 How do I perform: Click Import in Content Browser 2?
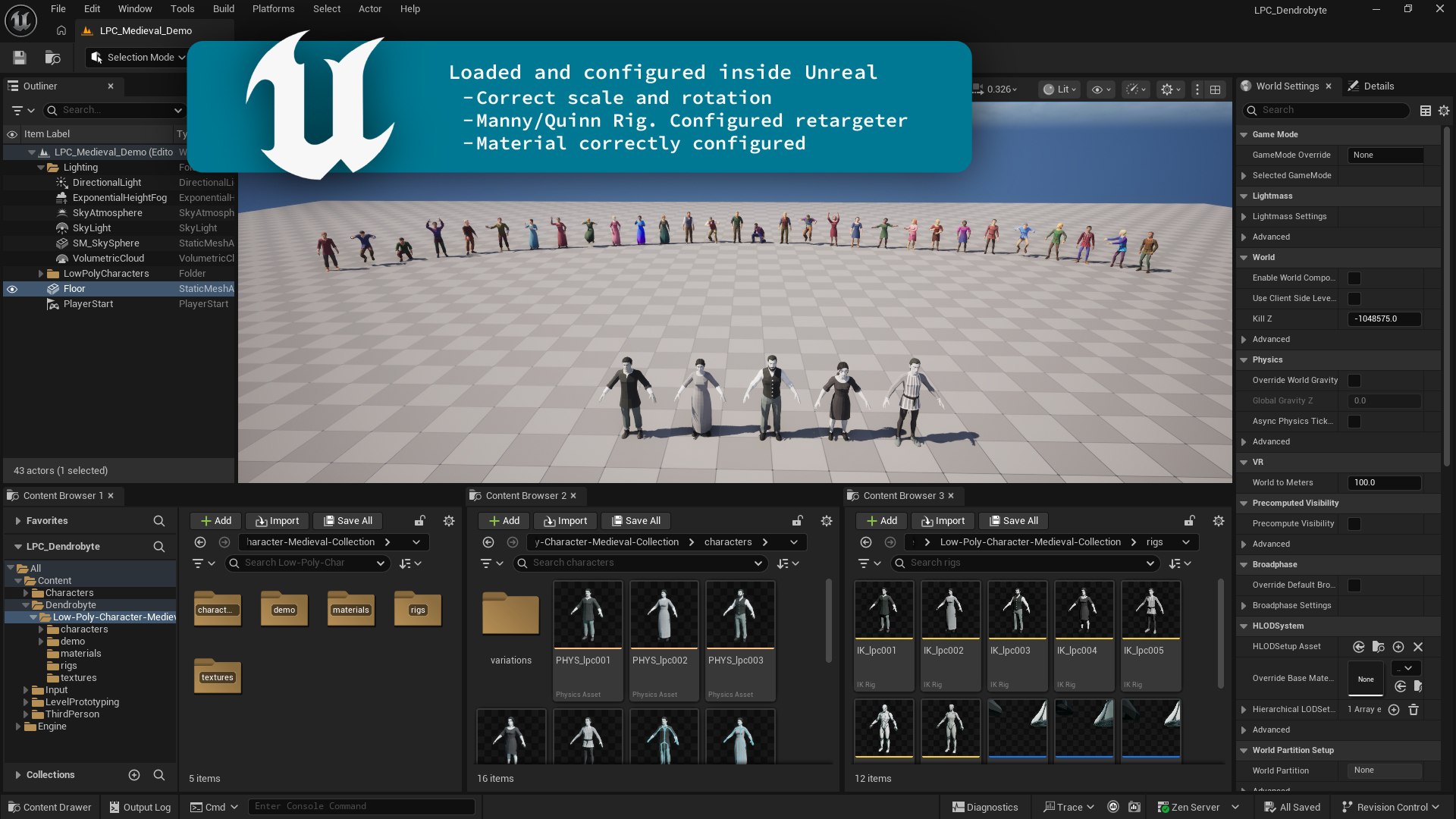566,521
